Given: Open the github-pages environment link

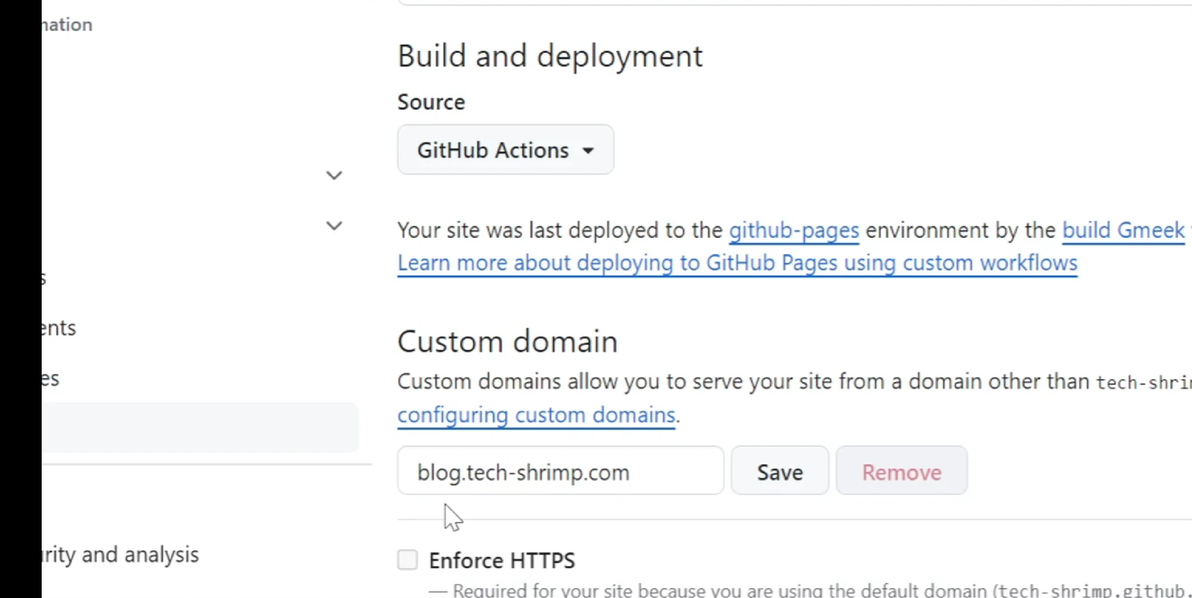Looking at the screenshot, I should coord(794,230).
